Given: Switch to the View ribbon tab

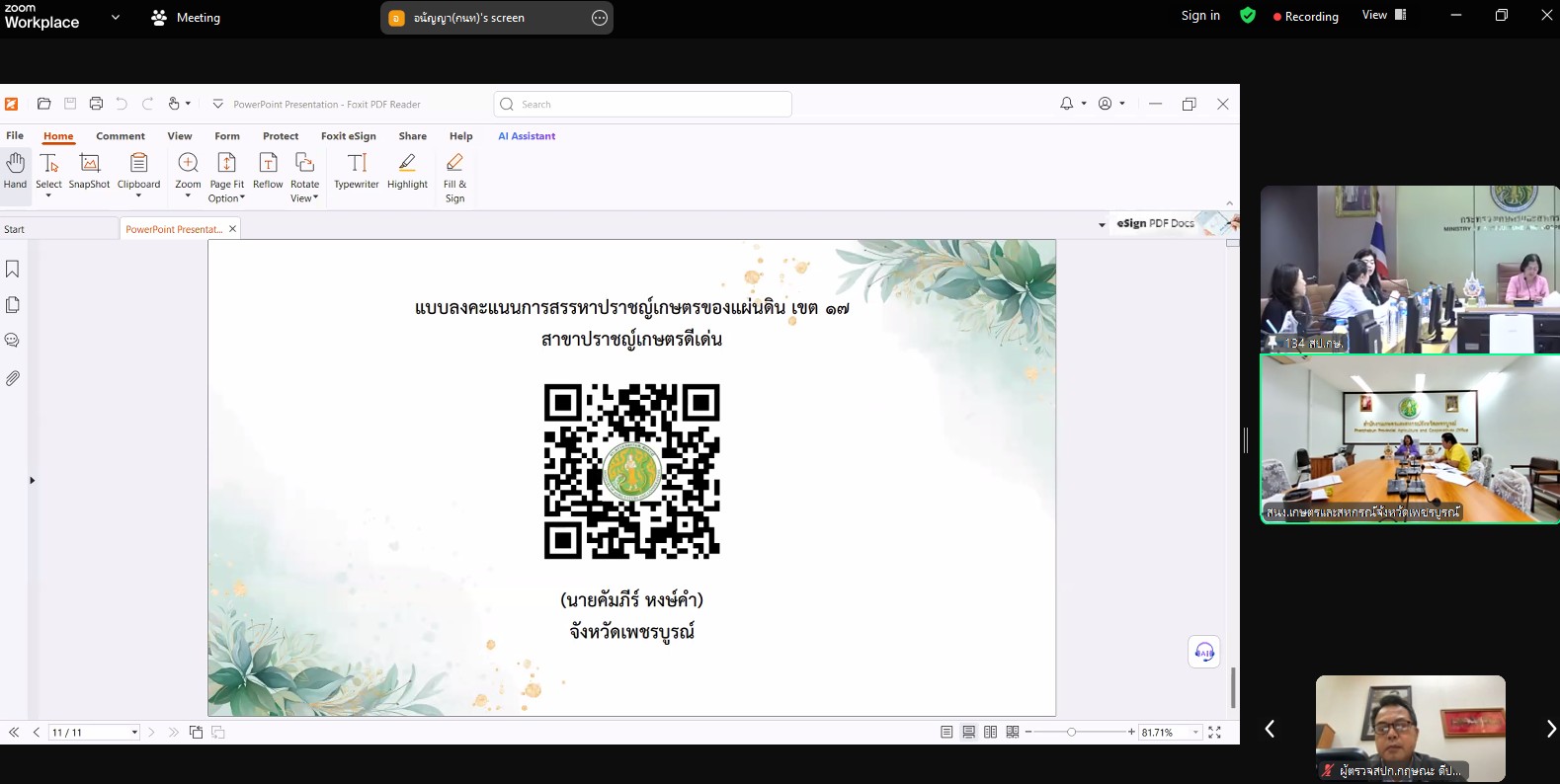Looking at the screenshot, I should point(180,136).
